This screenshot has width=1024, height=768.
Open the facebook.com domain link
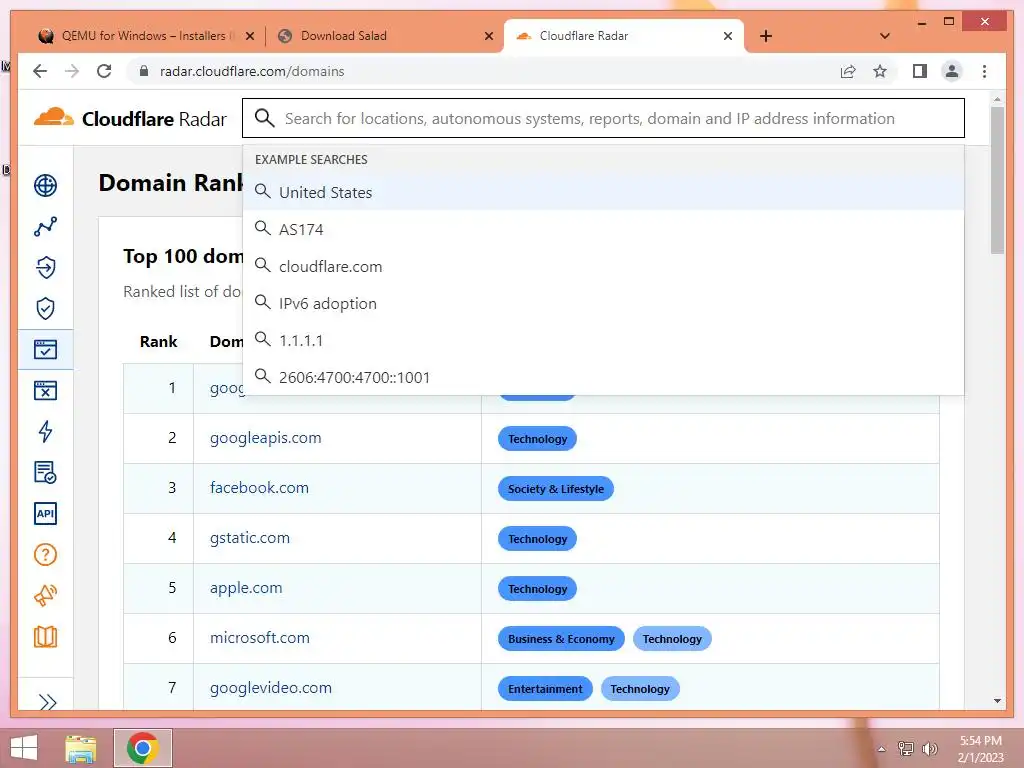pyautogui.click(x=259, y=487)
